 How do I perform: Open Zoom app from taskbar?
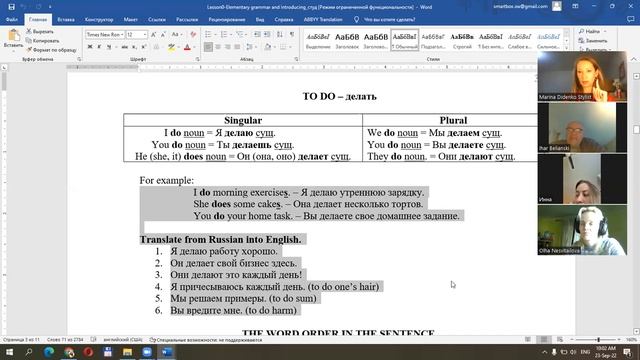[147, 352]
